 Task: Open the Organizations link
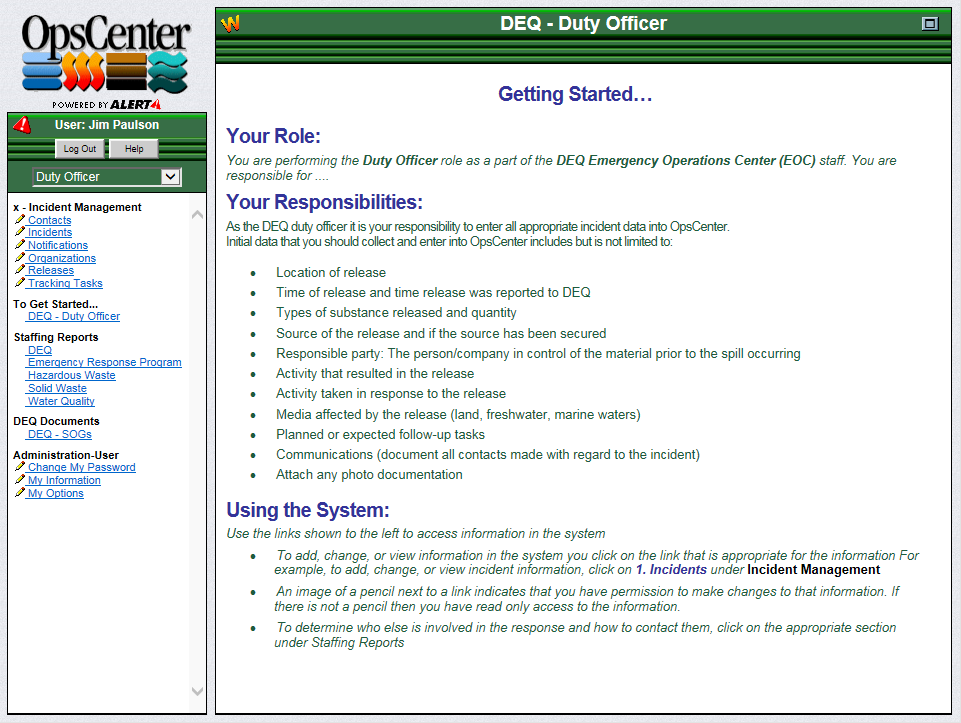(61, 258)
